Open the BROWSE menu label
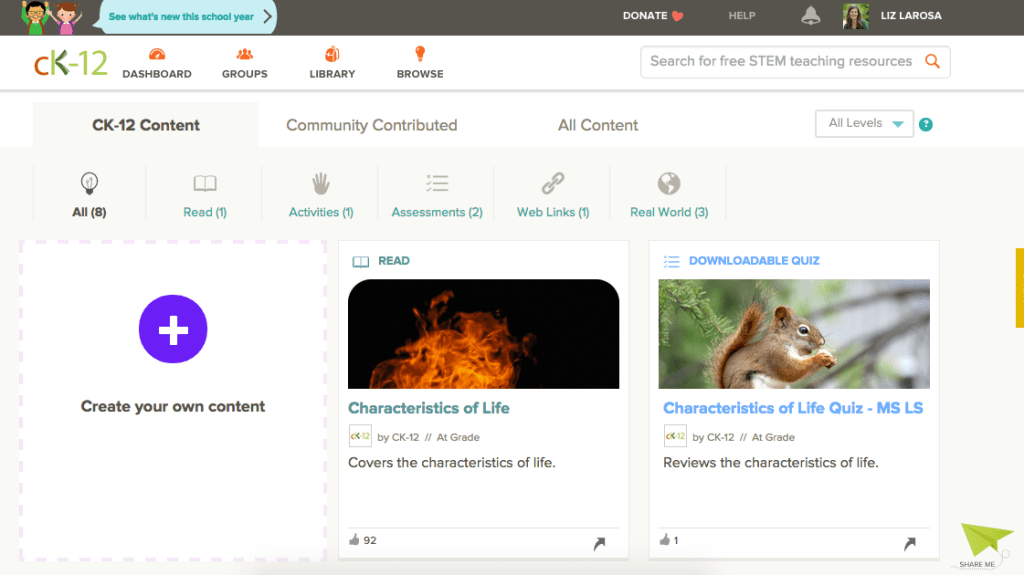 [420, 74]
